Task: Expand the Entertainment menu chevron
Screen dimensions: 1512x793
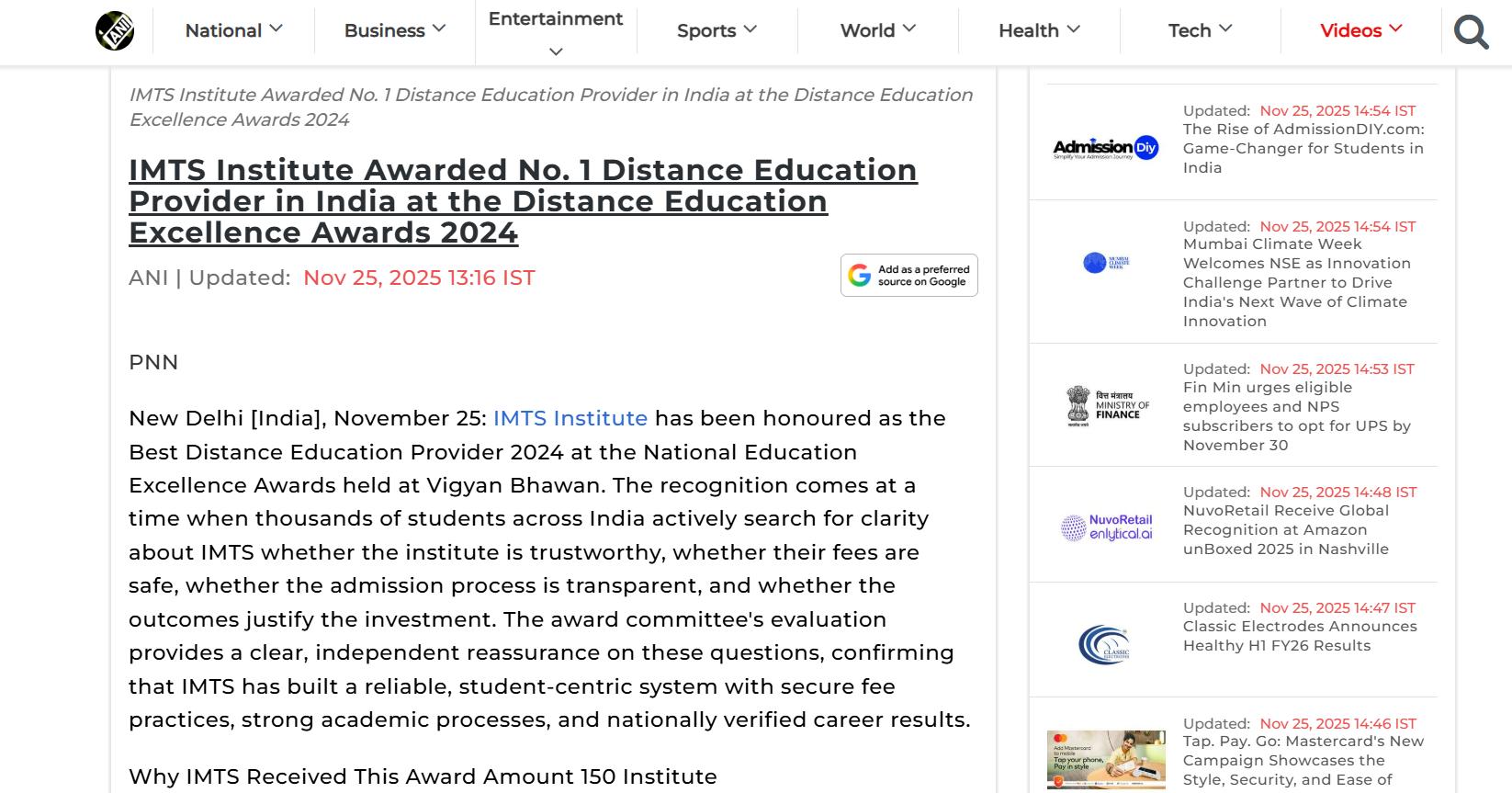Action: pyautogui.click(x=556, y=52)
